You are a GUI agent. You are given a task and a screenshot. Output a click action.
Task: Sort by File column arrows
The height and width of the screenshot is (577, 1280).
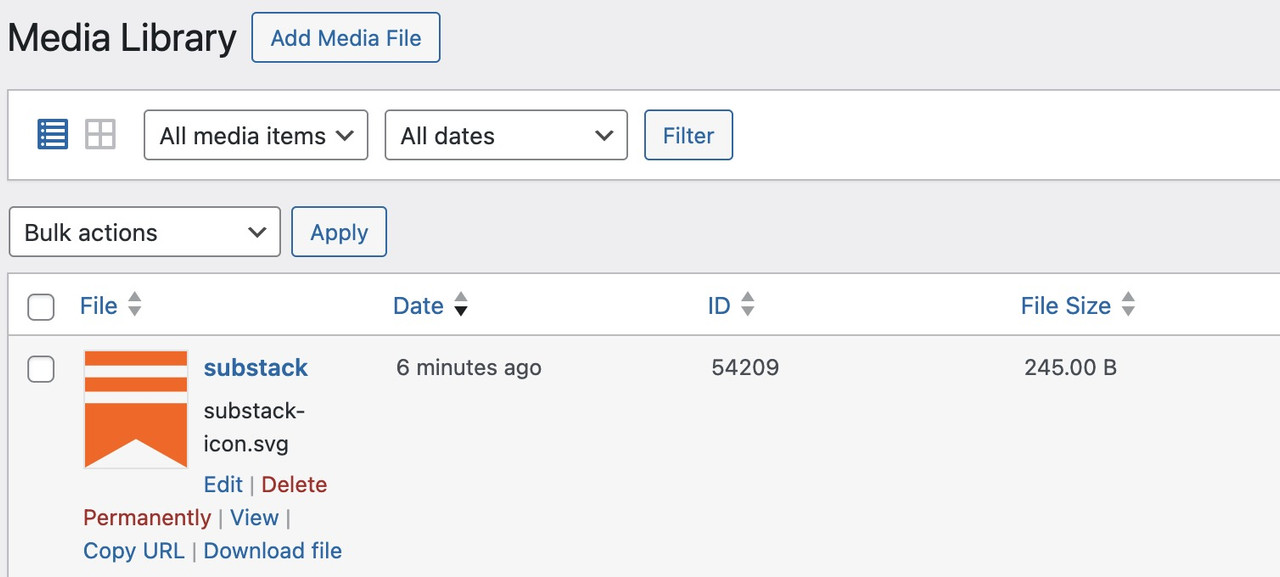pyautogui.click(x=134, y=305)
